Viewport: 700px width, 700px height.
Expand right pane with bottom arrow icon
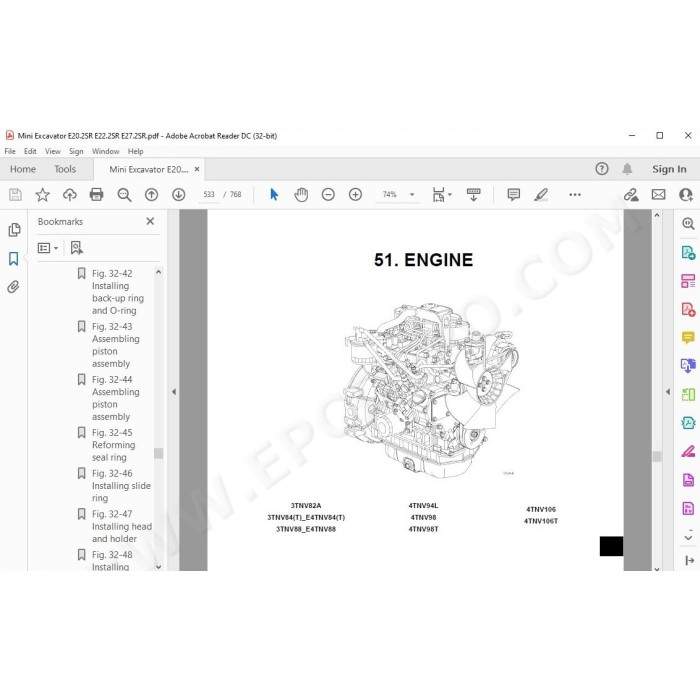coord(689,560)
